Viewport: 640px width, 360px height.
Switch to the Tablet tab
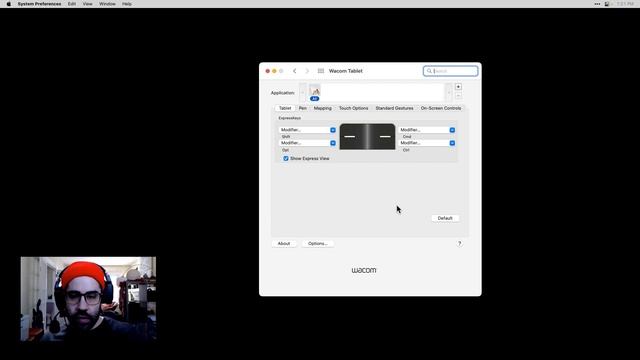click(x=285, y=108)
